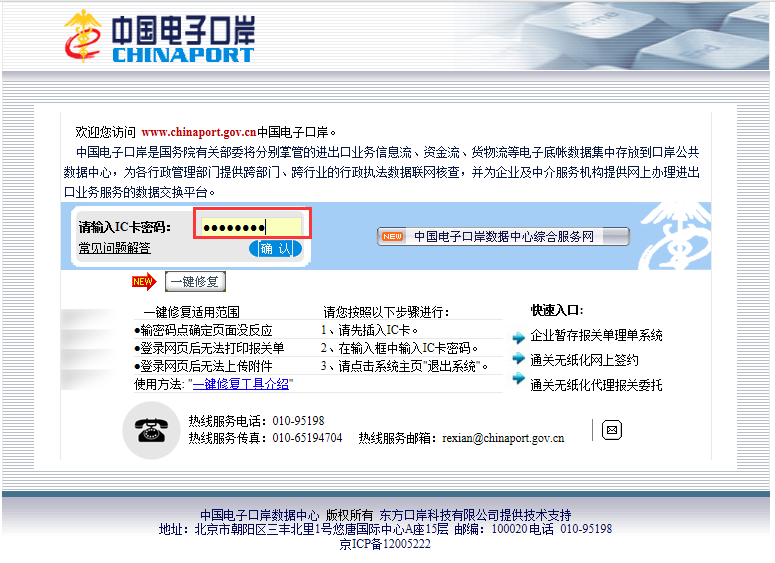Click the red NEW arrow icon beside 一键修复
Image resolution: width=775 pixels, height=563 pixels.
(x=144, y=282)
